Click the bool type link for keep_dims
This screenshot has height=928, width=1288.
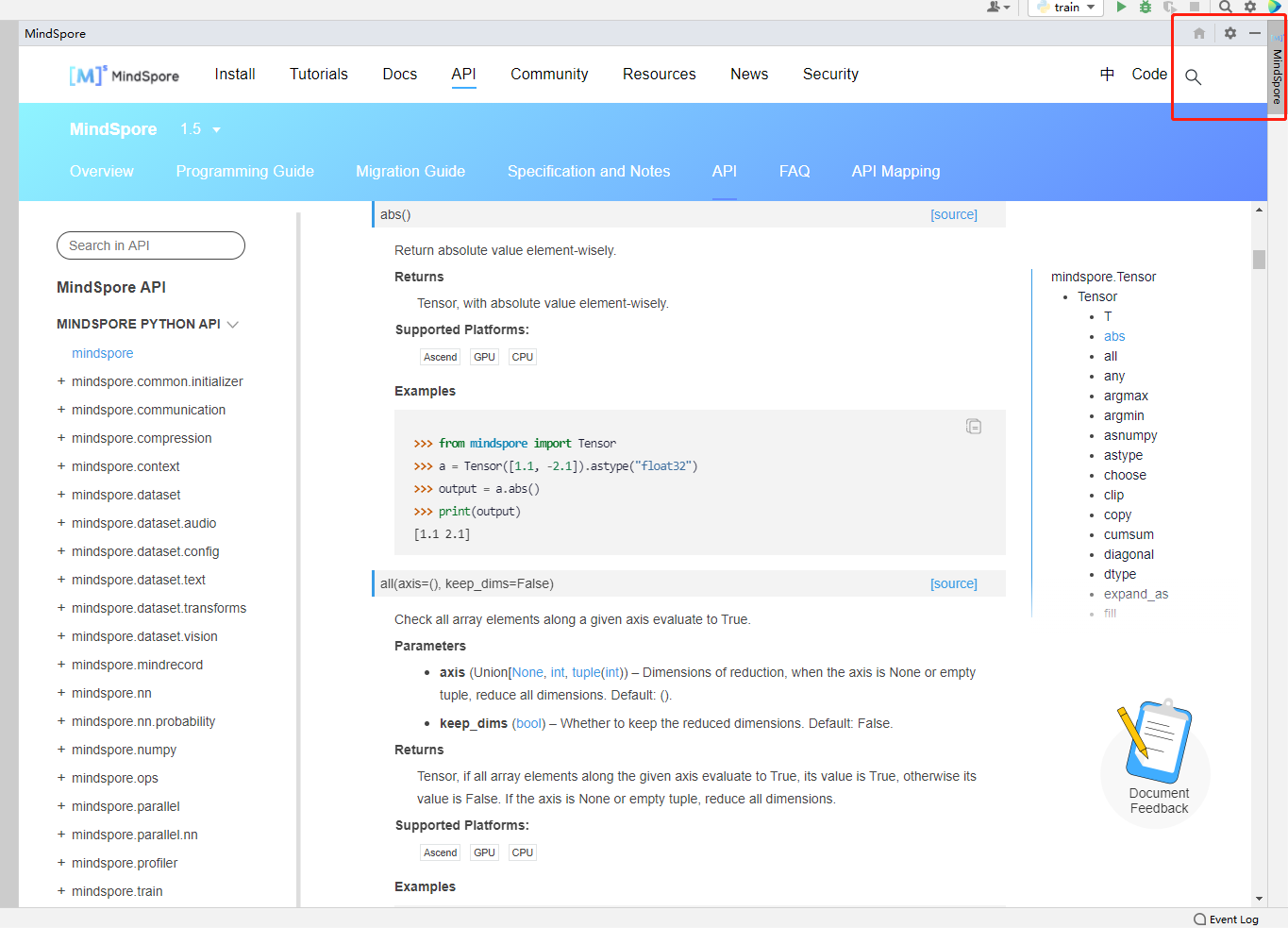[528, 723]
